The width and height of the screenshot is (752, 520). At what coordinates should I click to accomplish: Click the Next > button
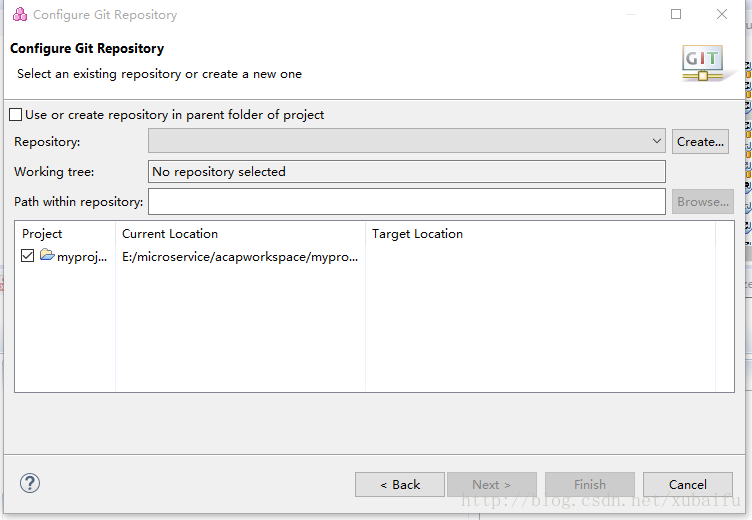(492, 485)
